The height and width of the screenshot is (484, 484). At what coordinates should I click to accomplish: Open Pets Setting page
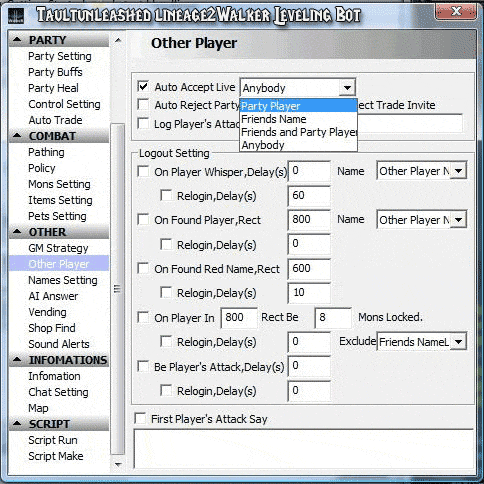(57, 216)
